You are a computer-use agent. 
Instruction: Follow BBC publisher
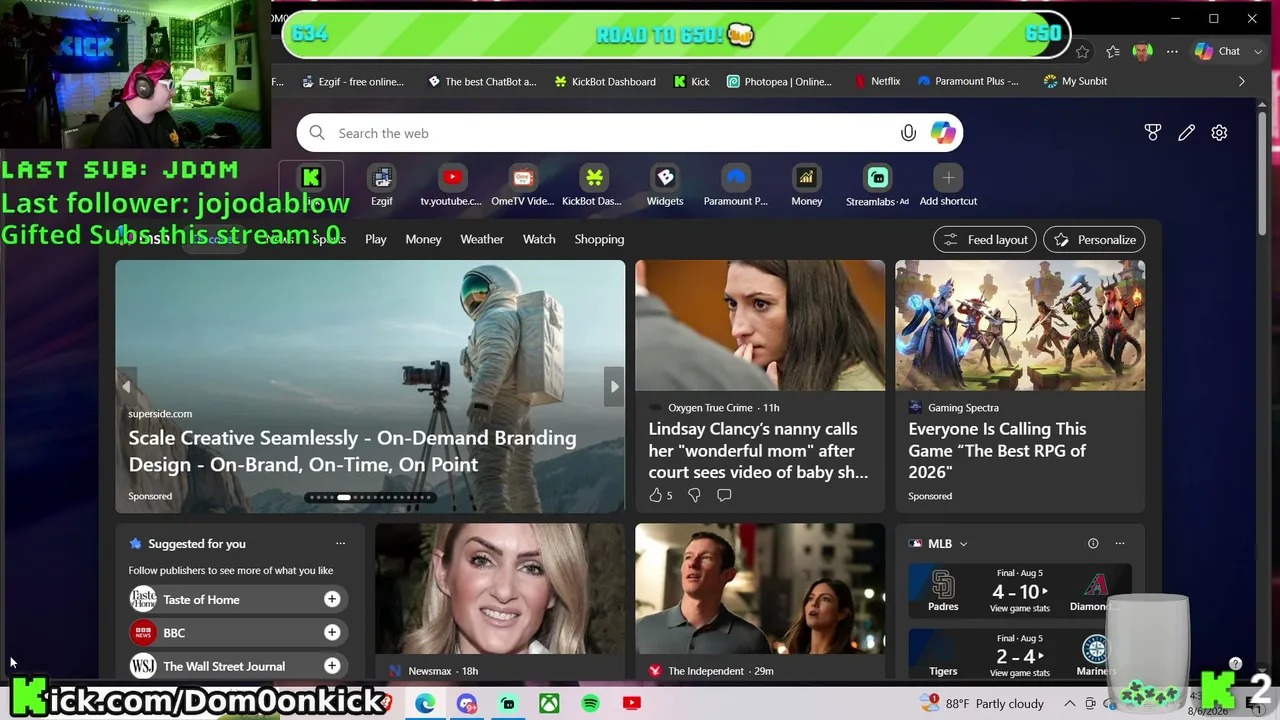pyautogui.click(x=332, y=632)
